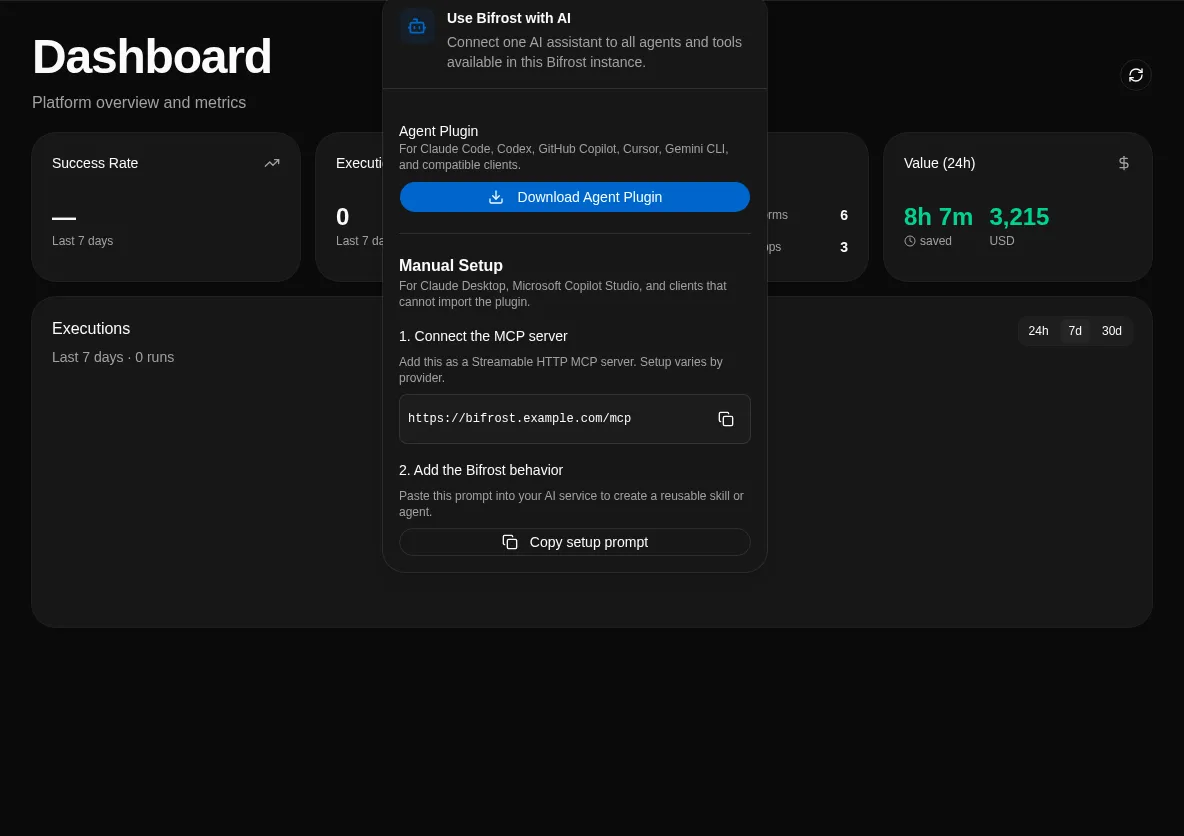The width and height of the screenshot is (1184, 836).
Task: Click the 'Manual Setup' heading
Action: coord(451,266)
